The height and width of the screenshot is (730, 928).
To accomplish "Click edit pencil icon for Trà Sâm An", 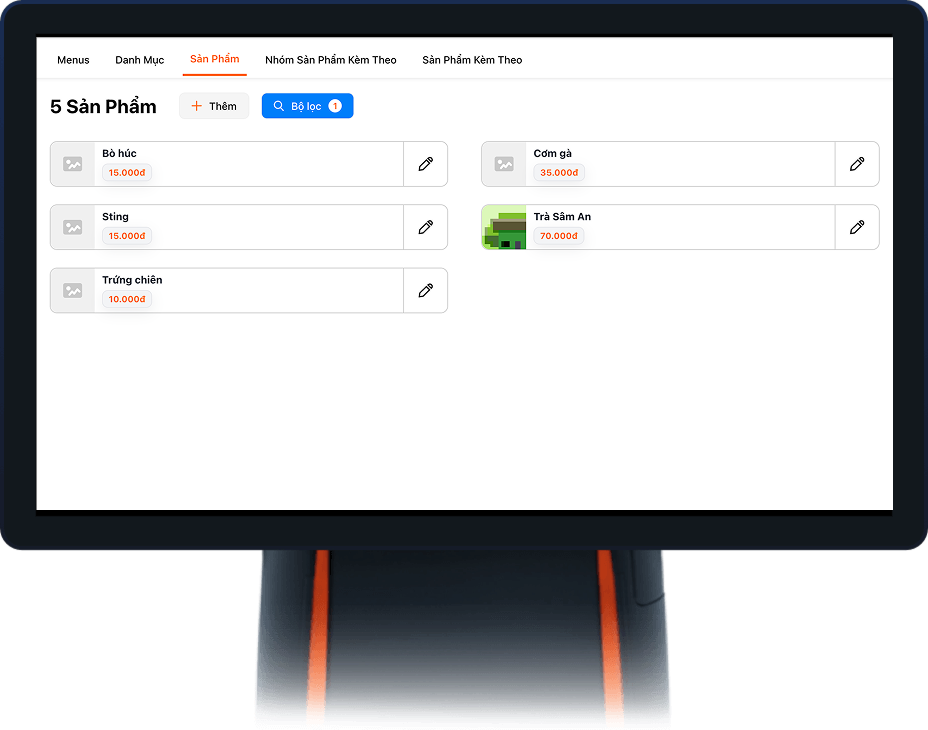I will click(x=856, y=227).
